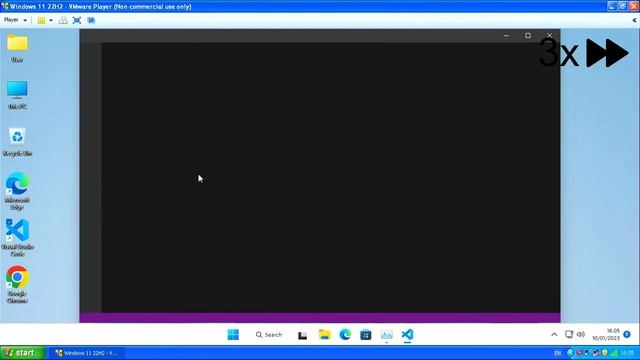Open the yellow folder icon on desktop
This screenshot has height=360, width=640.
coord(17,48)
